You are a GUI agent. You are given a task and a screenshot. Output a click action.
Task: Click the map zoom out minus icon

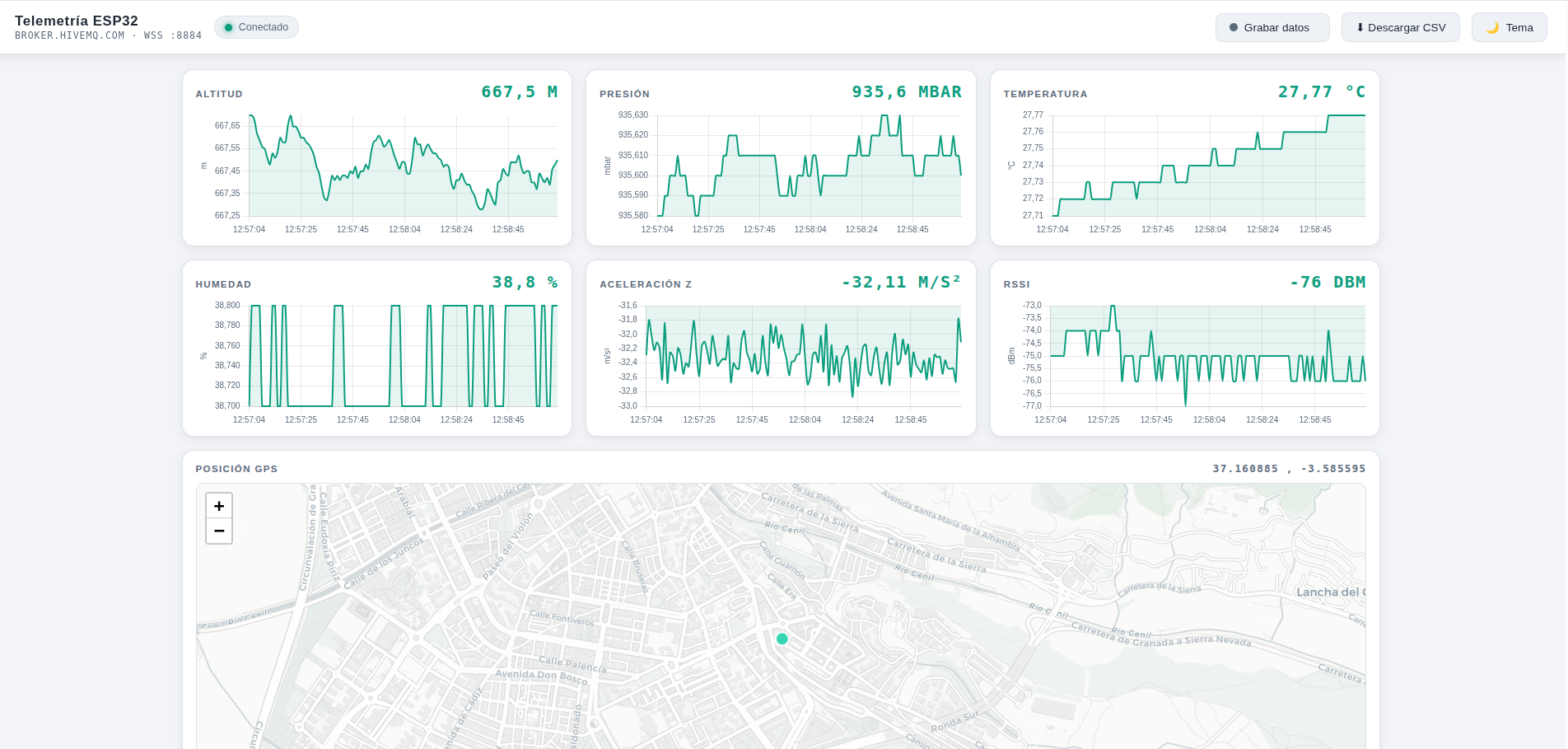[x=219, y=531]
